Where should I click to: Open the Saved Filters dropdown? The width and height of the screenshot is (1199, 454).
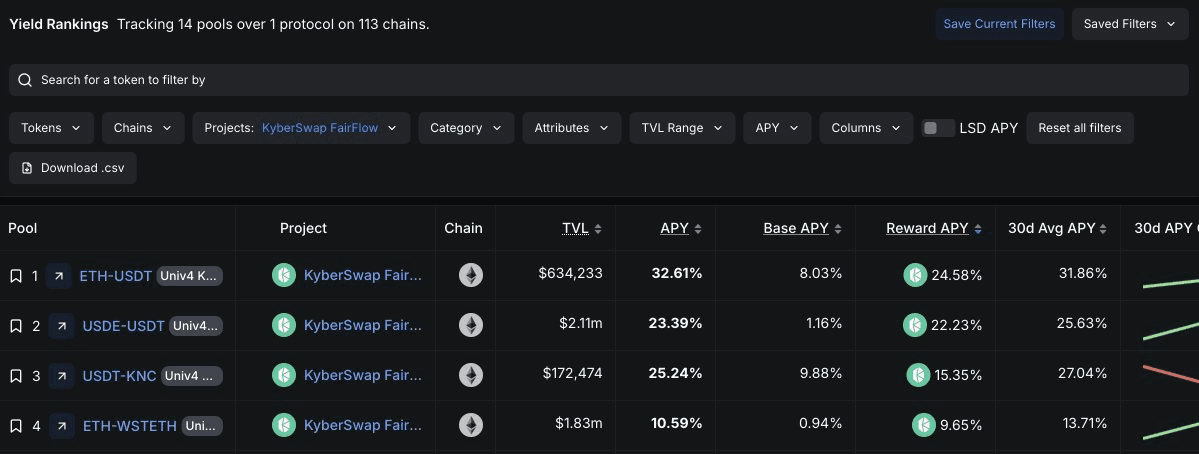(1130, 24)
